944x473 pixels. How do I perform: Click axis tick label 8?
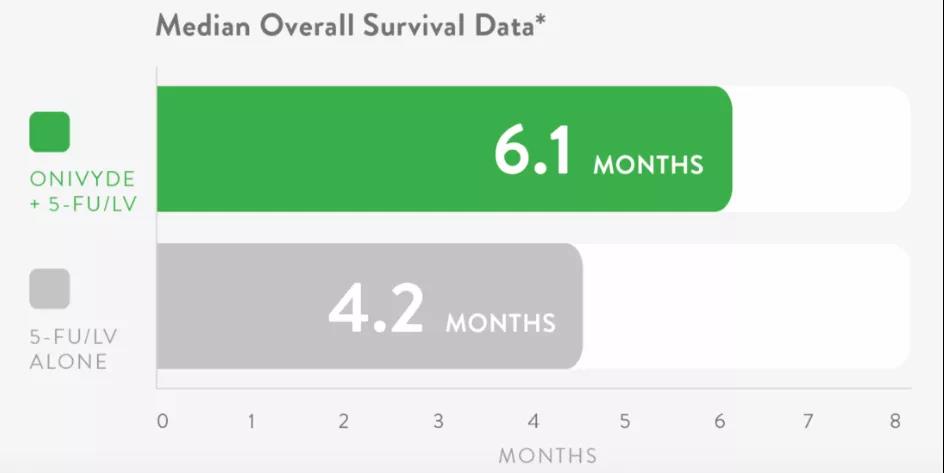click(895, 421)
